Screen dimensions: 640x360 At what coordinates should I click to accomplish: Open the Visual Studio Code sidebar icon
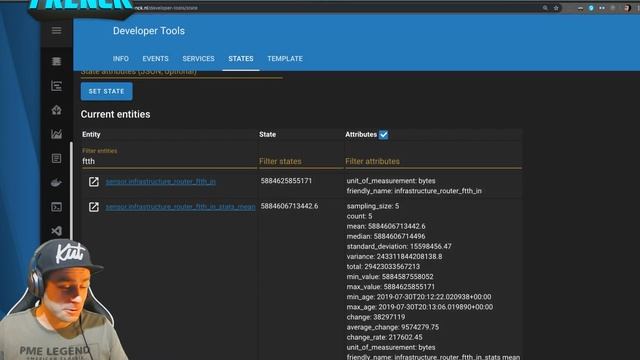pyautogui.click(x=56, y=231)
